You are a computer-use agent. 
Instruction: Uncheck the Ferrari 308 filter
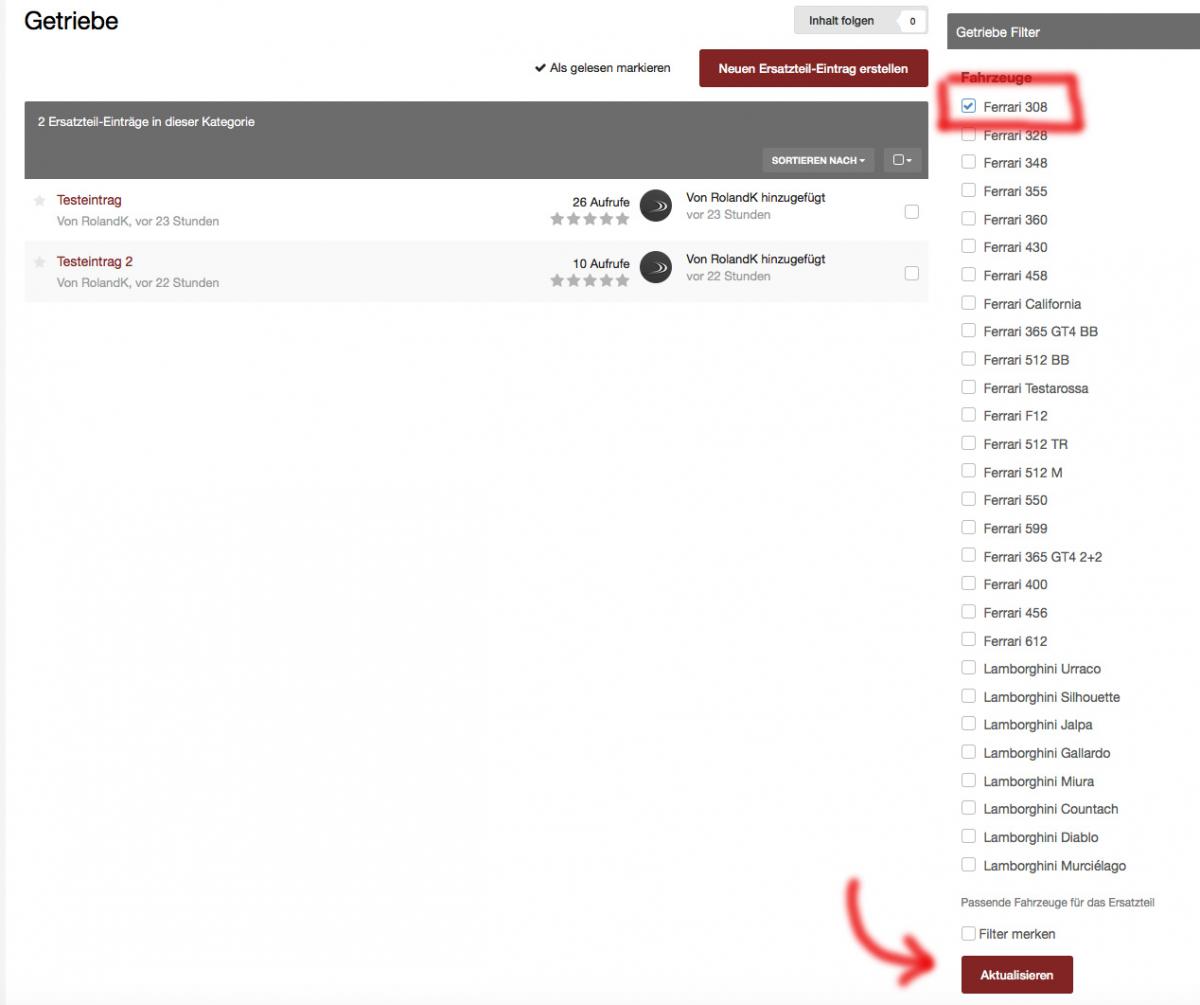click(968, 106)
